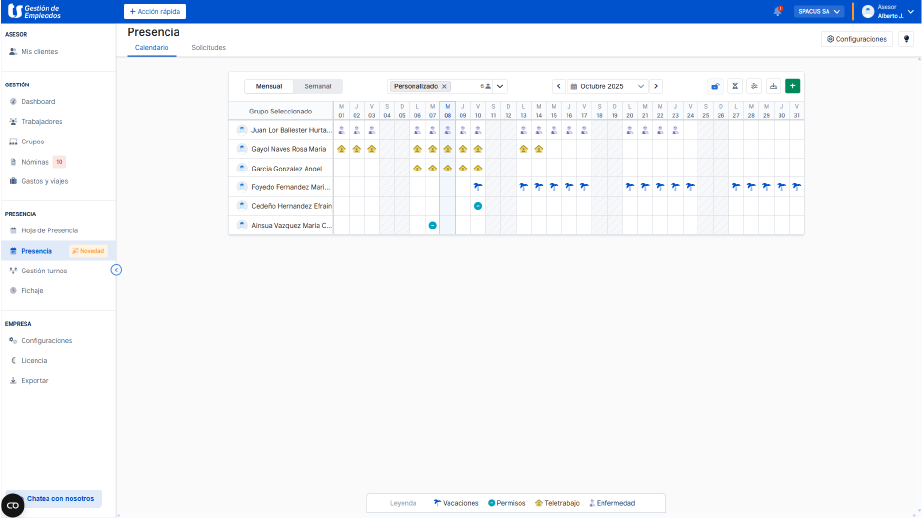Viewport: 922px width, 518px height.
Task: Expand the Alberto J. user menu
Action: tap(910, 12)
